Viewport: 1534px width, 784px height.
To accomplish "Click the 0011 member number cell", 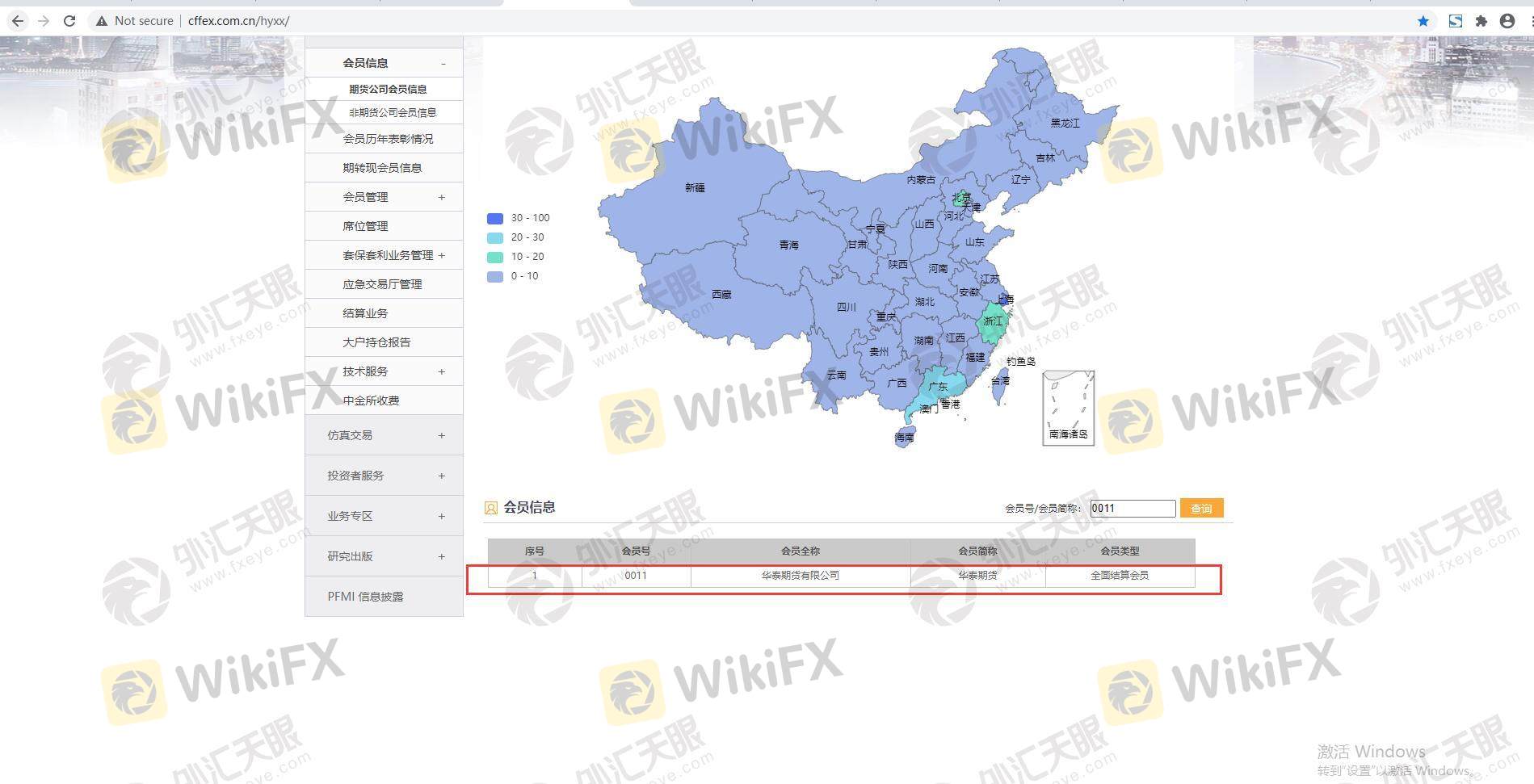I will tap(636, 576).
